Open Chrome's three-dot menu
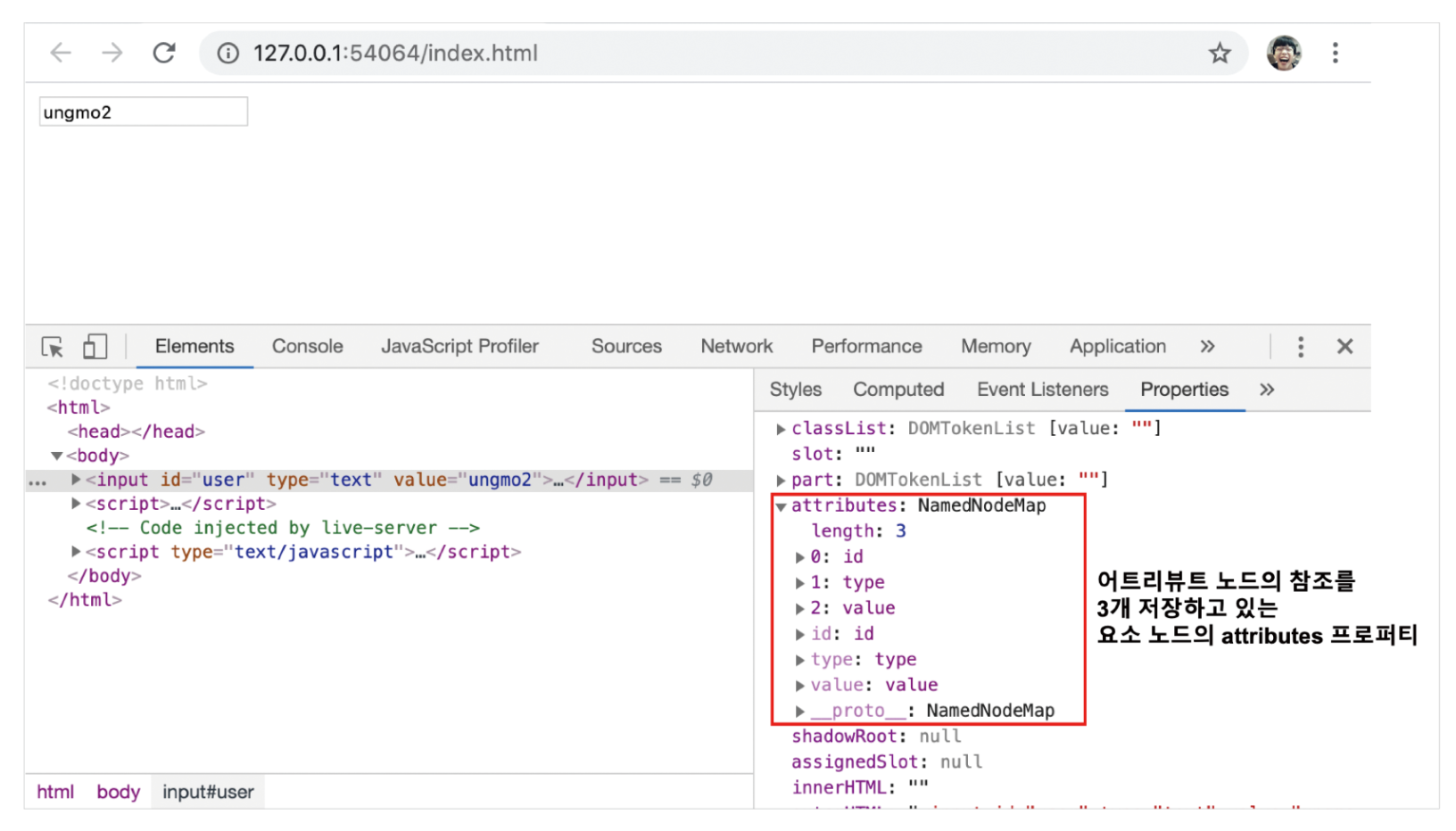Viewport: 1456px width, 831px height. pyautogui.click(x=1335, y=53)
